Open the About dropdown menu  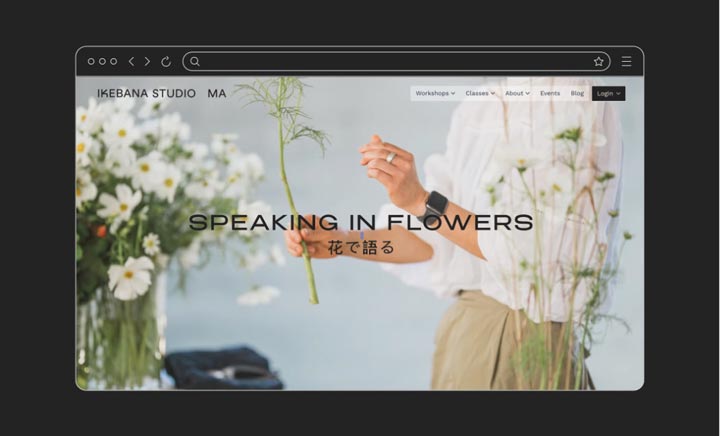coord(517,93)
